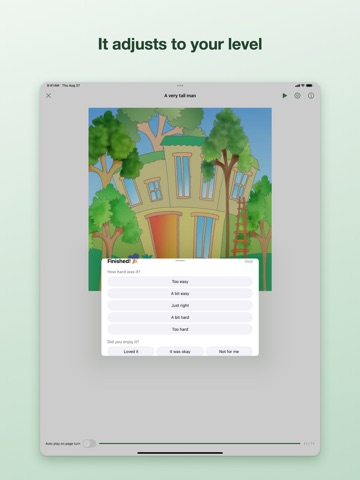Choose 'A bit easy' rating
This screenshot has height=480, width=360.
click(x=180, y=294)
